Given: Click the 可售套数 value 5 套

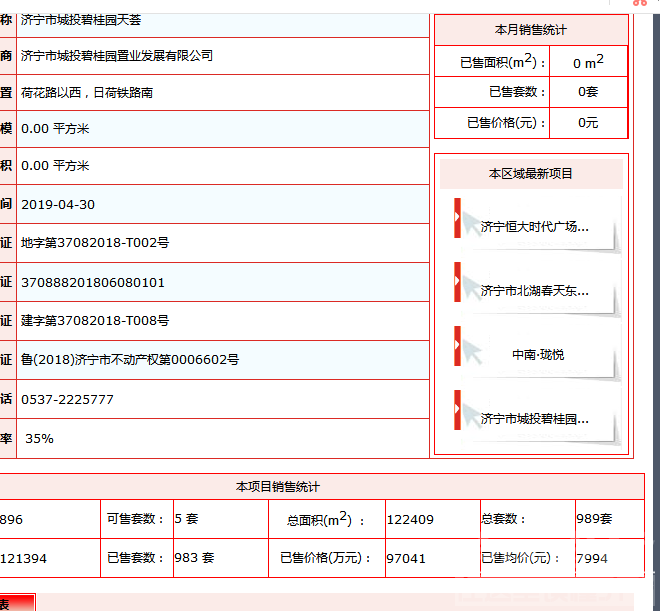Looking at the screenshot, I should click(x=186, y=519).
